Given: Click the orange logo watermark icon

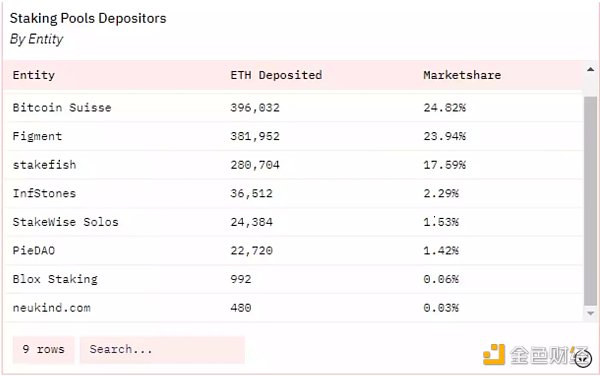Looking at the screenshot, I should click(x=494, y=355).
